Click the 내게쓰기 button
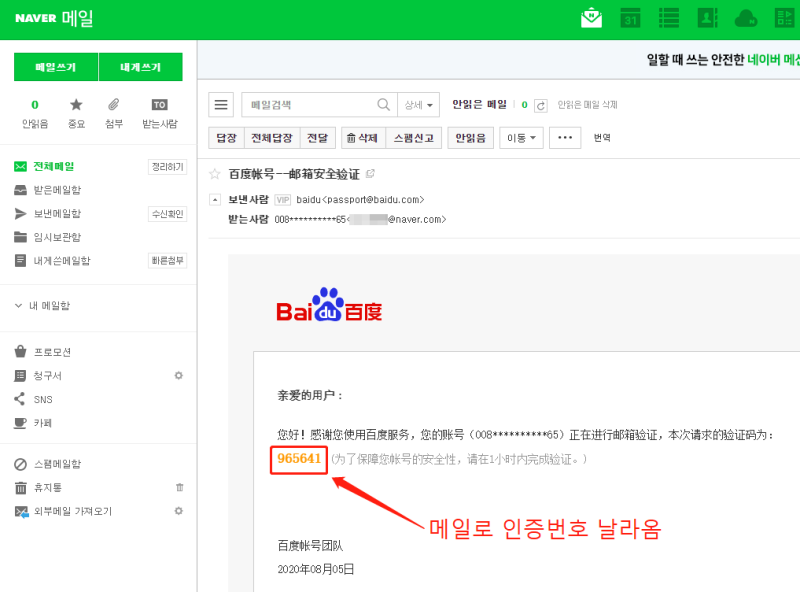This screenshot has width=800, height=592. click(x=140, y=67)
